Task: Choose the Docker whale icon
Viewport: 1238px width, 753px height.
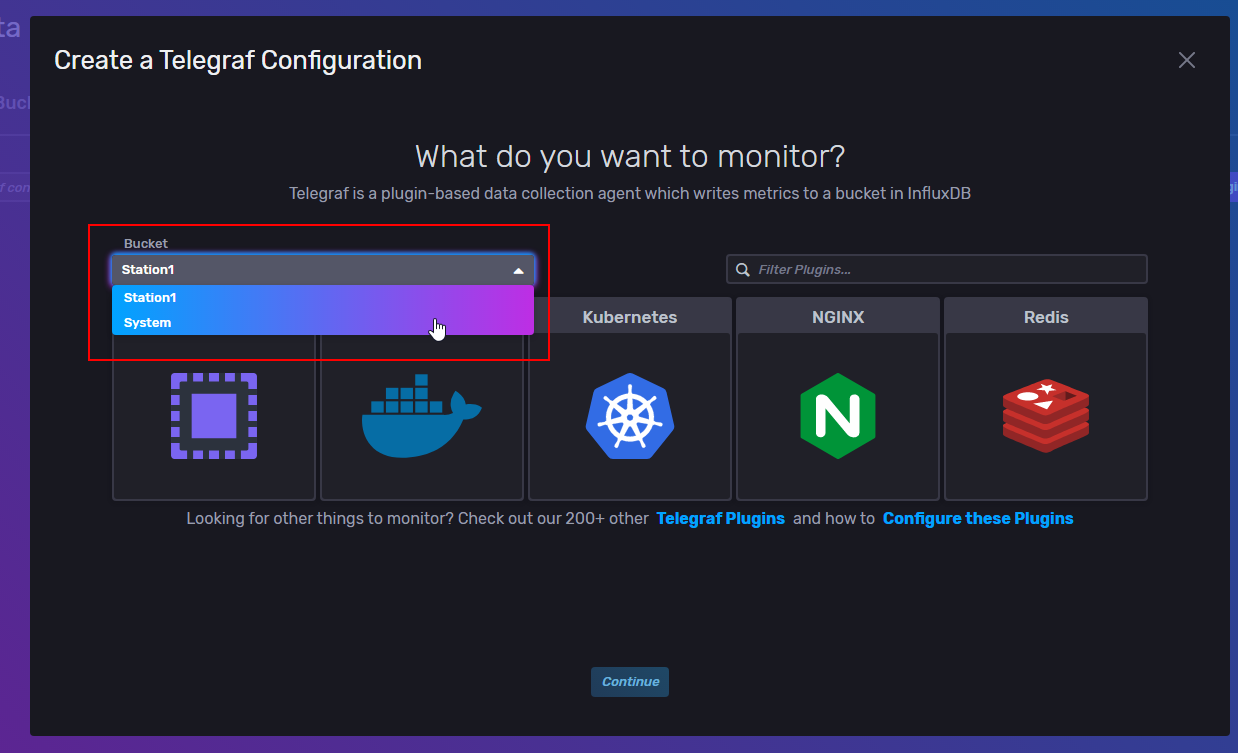Action: click(x=422, y=416)
